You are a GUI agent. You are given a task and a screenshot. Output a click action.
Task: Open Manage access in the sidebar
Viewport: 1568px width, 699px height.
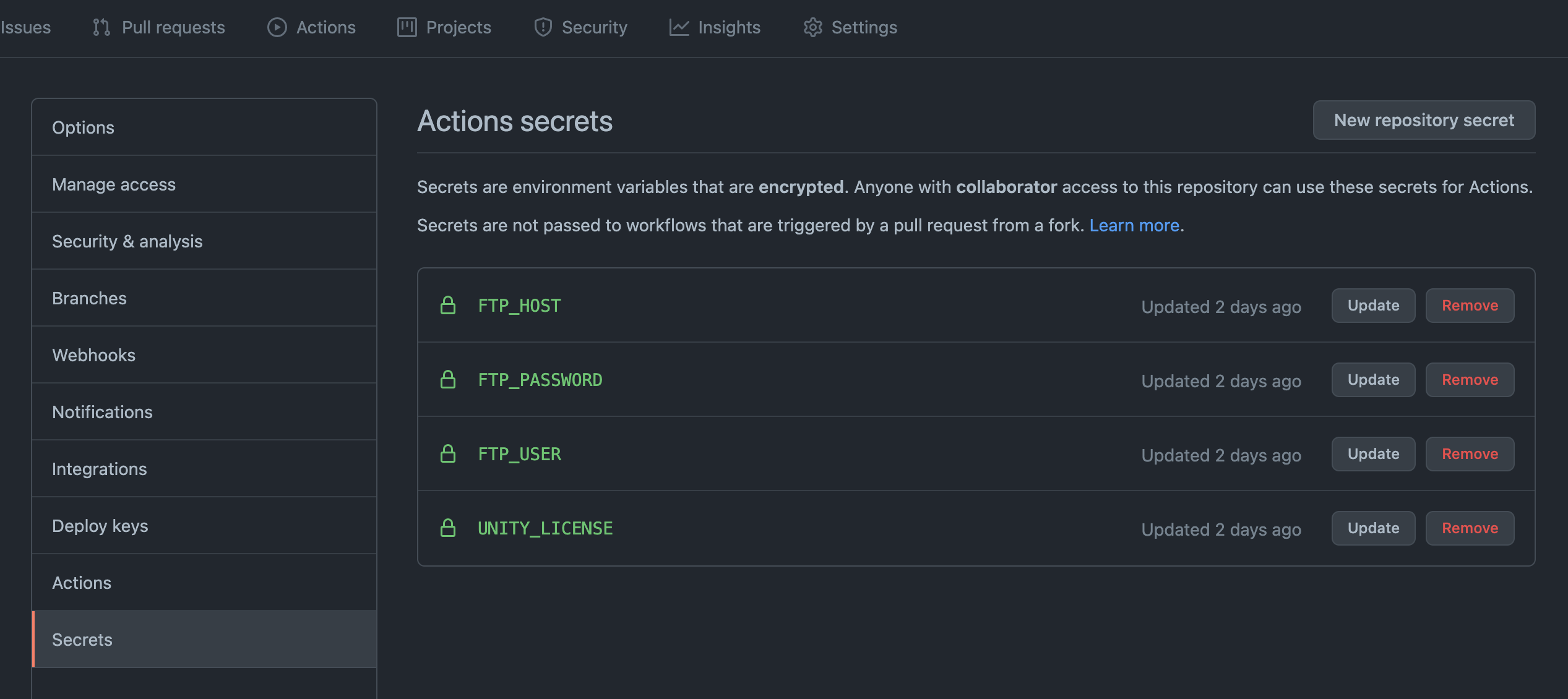(x=114, y=184)
